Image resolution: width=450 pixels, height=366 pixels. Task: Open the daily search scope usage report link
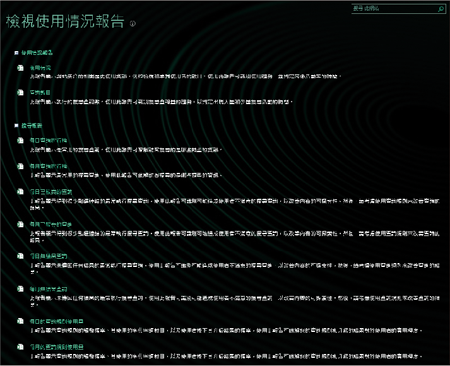(x=57, y=321)
